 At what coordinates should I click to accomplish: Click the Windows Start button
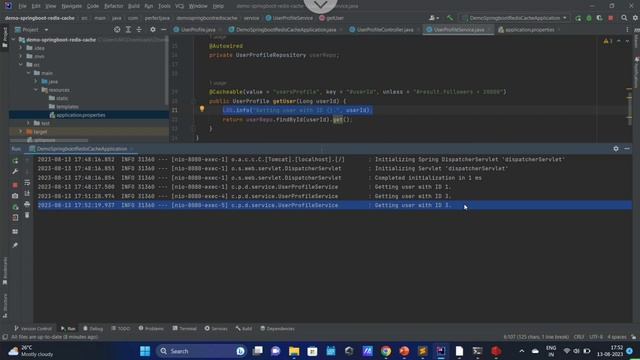coord(145,351)
